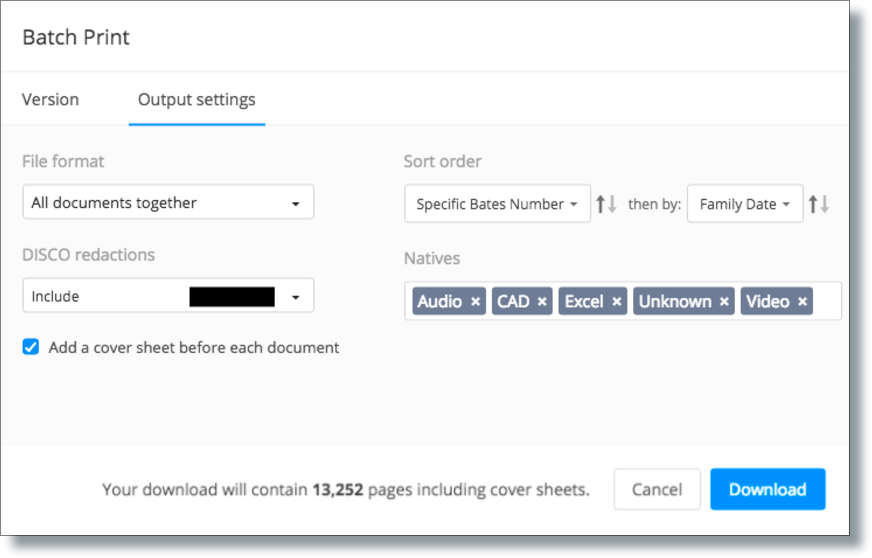Click empty space in the Natives tag field
This screenshot has width=872, height=558.
[x=826, y=301]
